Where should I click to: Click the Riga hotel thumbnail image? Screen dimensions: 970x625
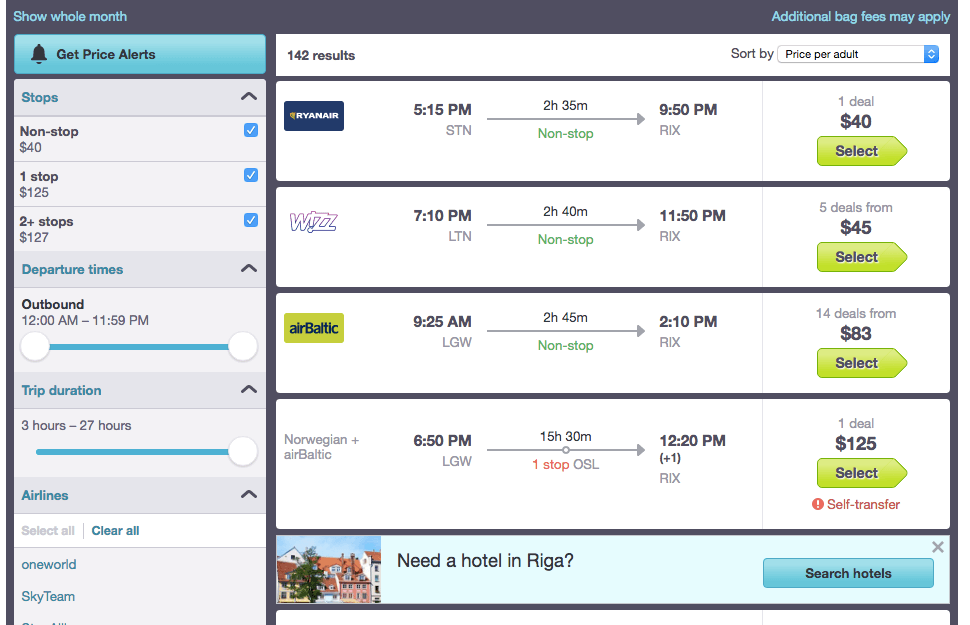pos(328,569)
